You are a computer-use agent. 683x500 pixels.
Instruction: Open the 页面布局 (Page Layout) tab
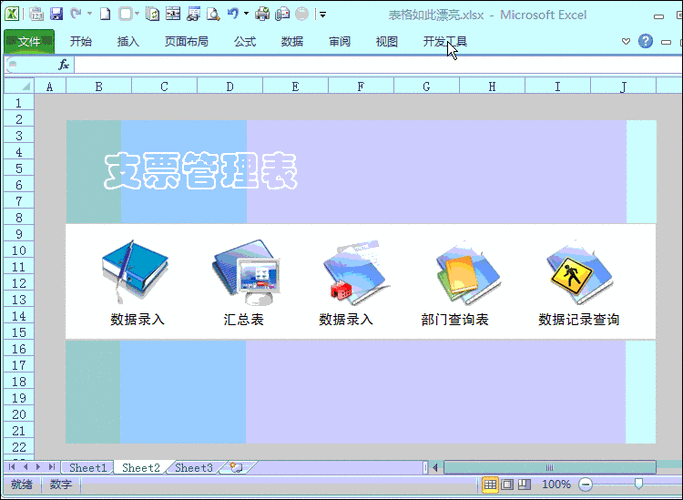[x=186, y=41]
